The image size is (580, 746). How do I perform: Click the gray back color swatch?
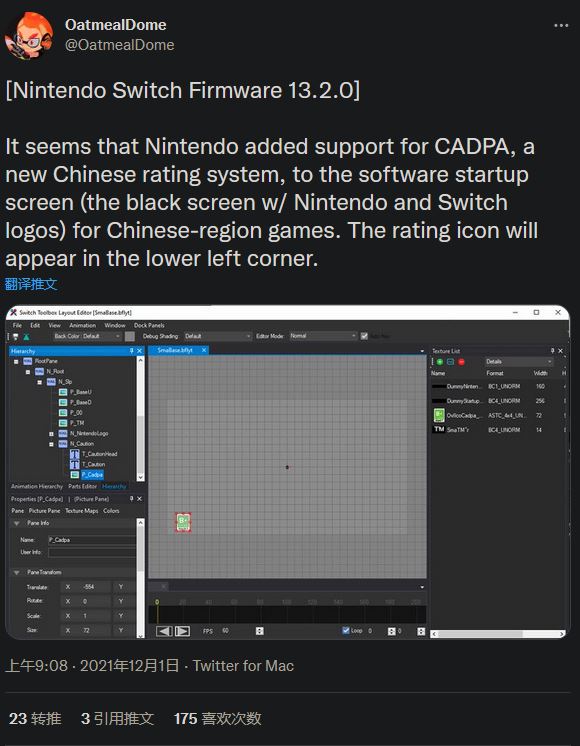129,336
